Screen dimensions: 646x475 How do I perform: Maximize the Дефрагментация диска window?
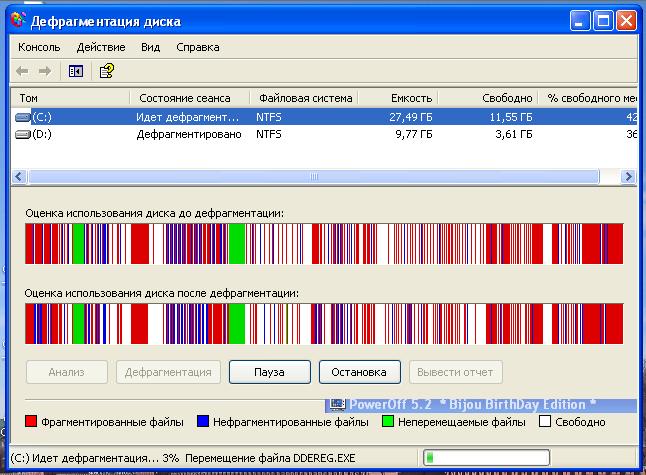click(603, 21)
